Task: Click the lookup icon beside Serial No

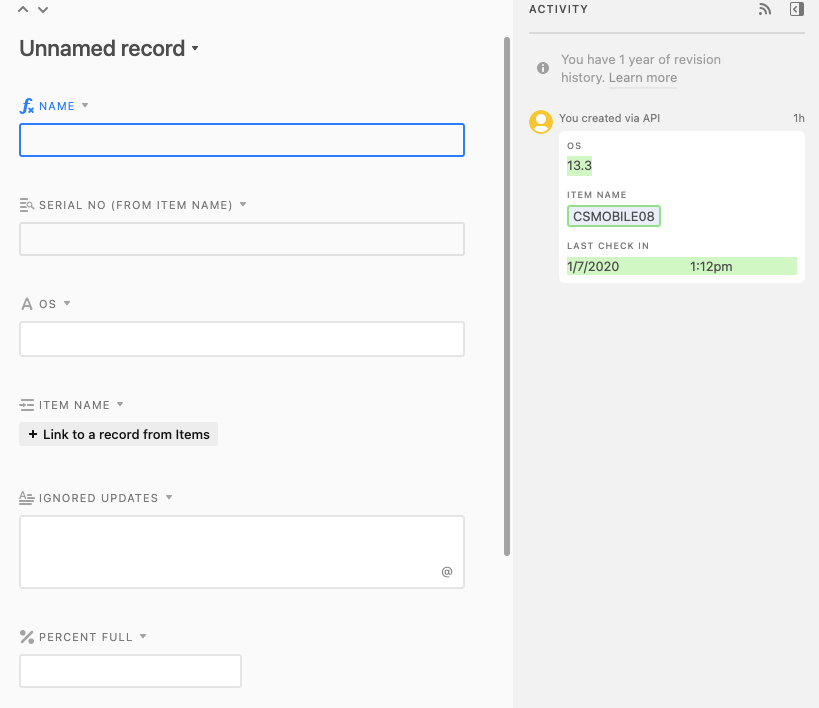Action: 27,205
